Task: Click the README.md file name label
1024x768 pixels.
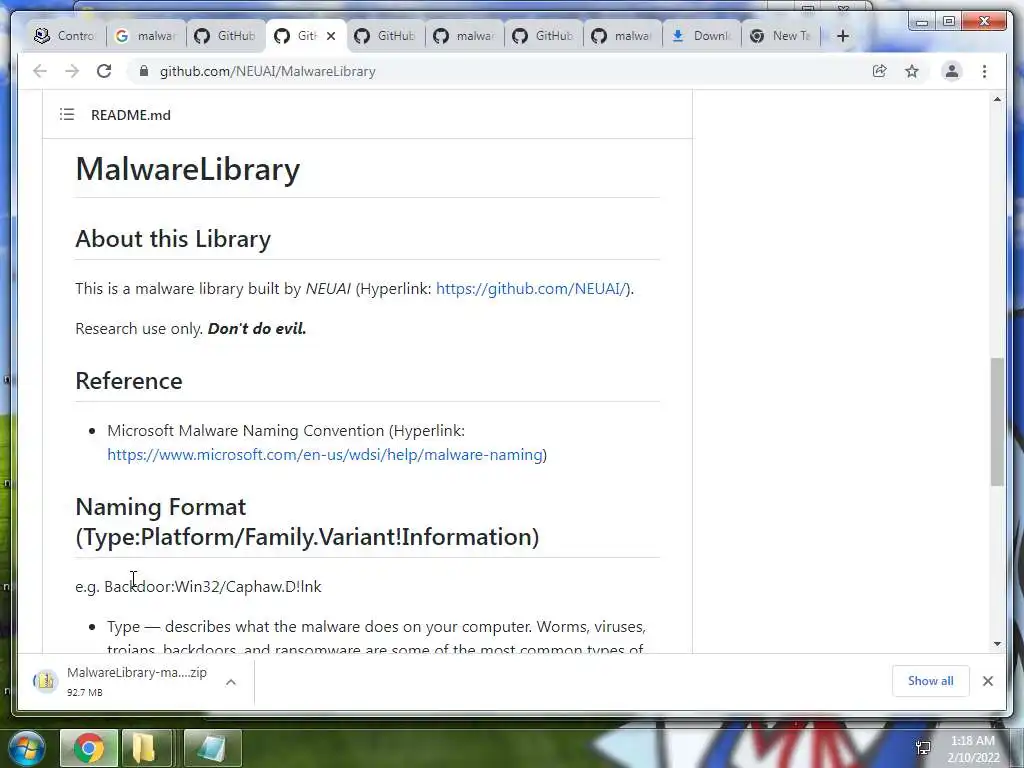Action: coord(131,115)
